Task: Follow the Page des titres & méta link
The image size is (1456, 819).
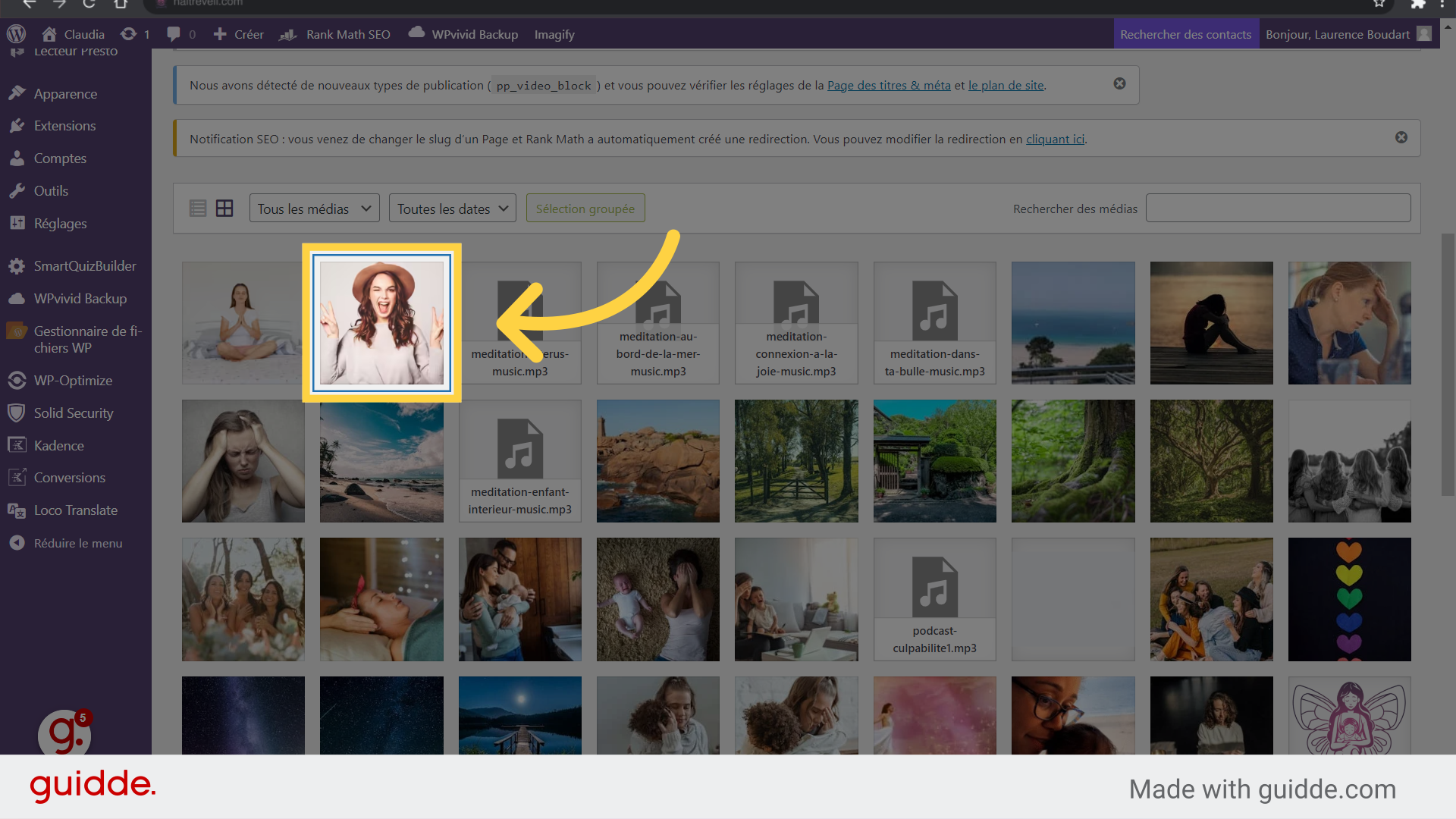Action: [x=888, y=86]
